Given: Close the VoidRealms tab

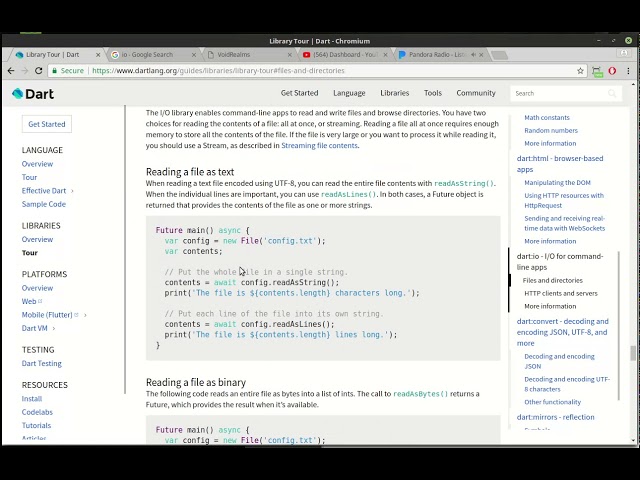Looking at the screenshot, I should [290, 54].
